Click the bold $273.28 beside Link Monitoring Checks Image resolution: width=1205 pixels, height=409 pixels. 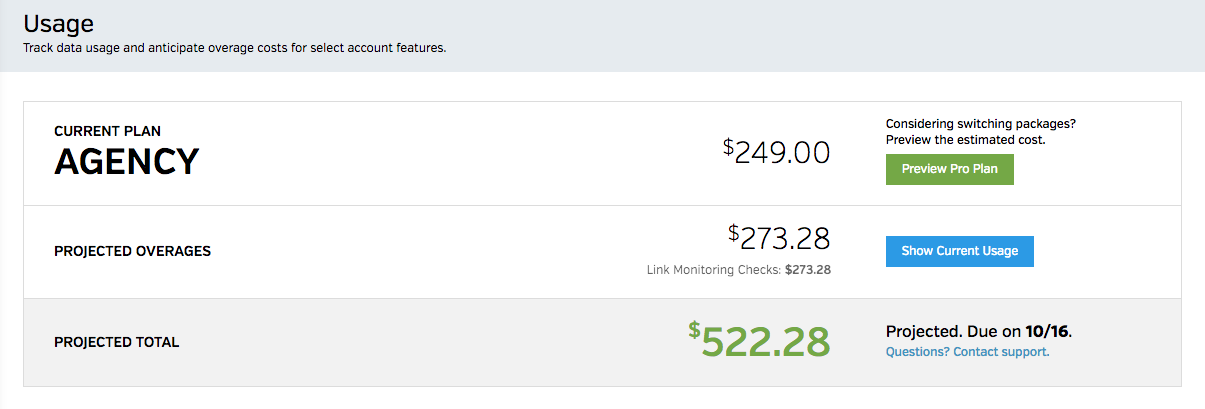[x=808, y=269]
